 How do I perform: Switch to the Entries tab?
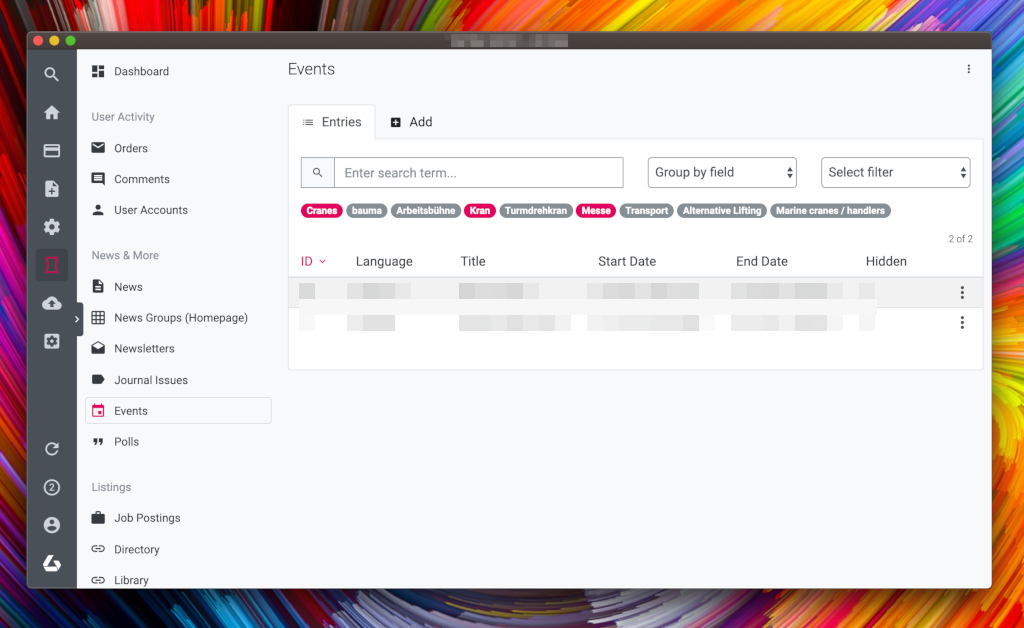click(x=332, y=122)
